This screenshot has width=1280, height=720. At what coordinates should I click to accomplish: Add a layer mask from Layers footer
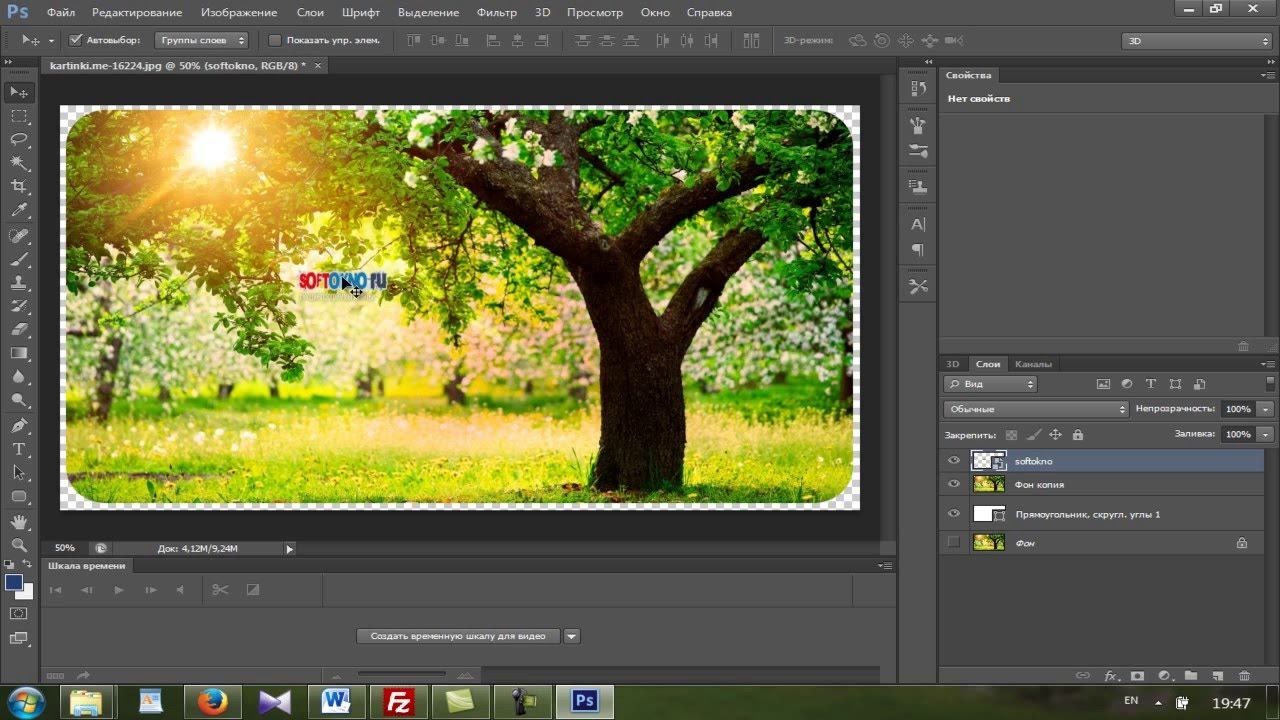(1137, 676)
